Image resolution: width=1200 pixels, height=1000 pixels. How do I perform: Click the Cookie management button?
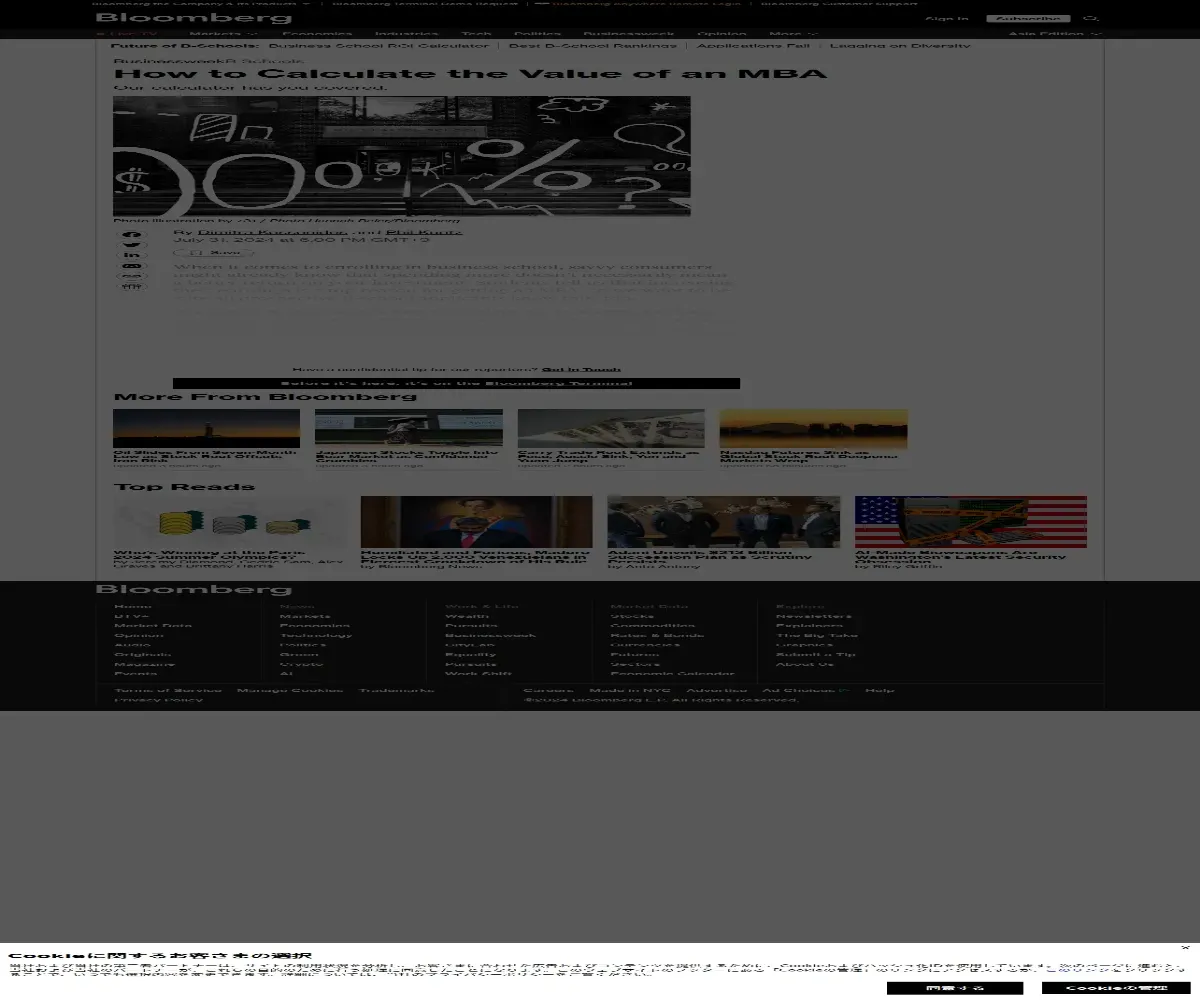[x=1117, y=988]
